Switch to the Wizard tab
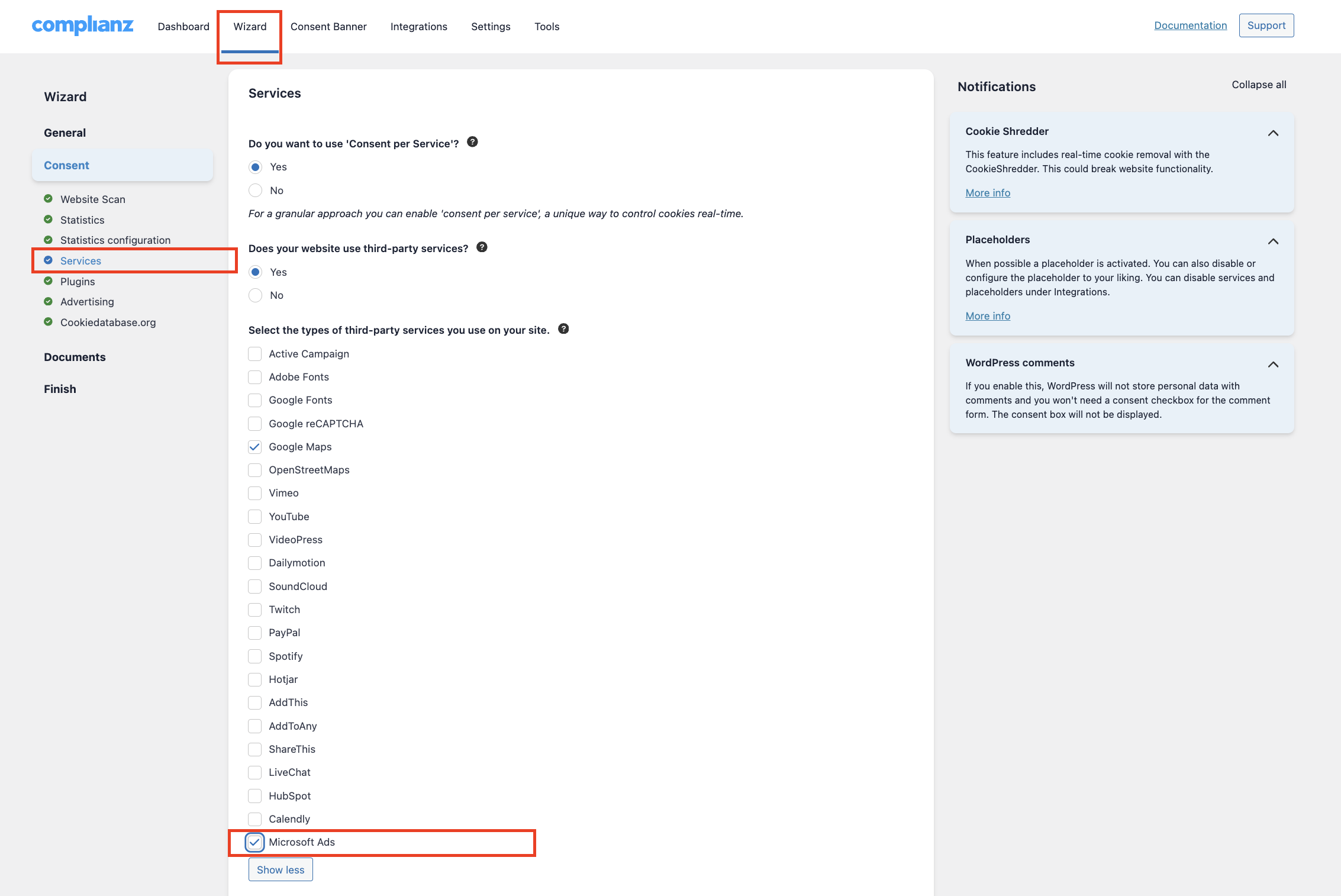This screenshot has height=896, width=1341. tap(250, 27)
